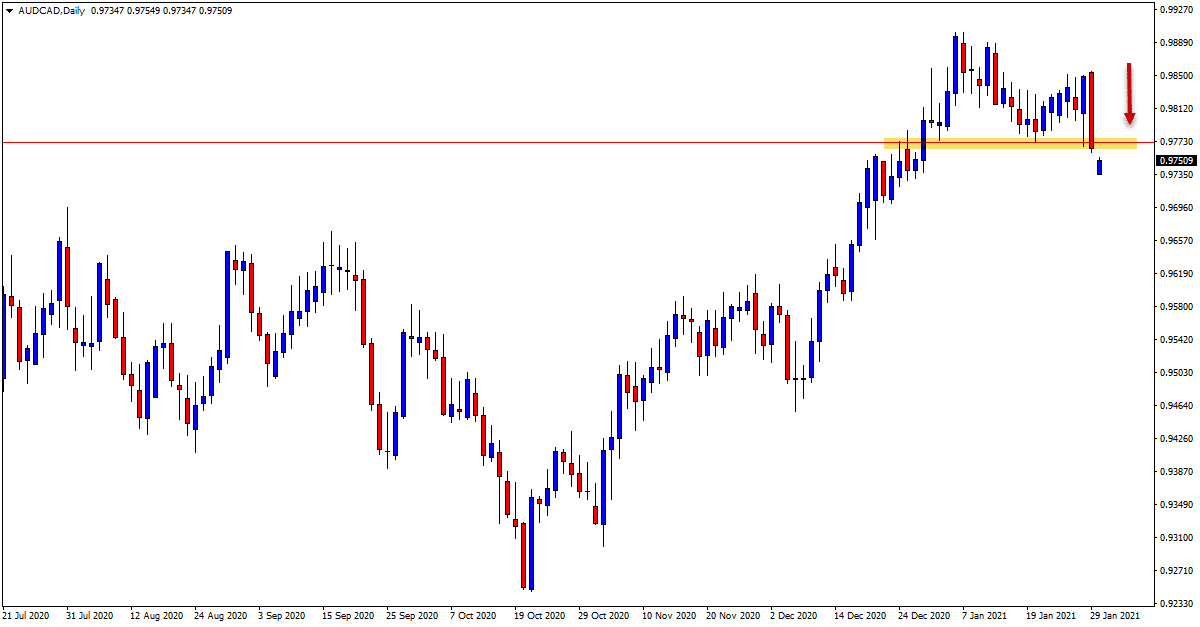The height and width of the screenshot is (627, 1200).
Task: Click the 2 Dec 2020 date label
Action: point(794,616)
